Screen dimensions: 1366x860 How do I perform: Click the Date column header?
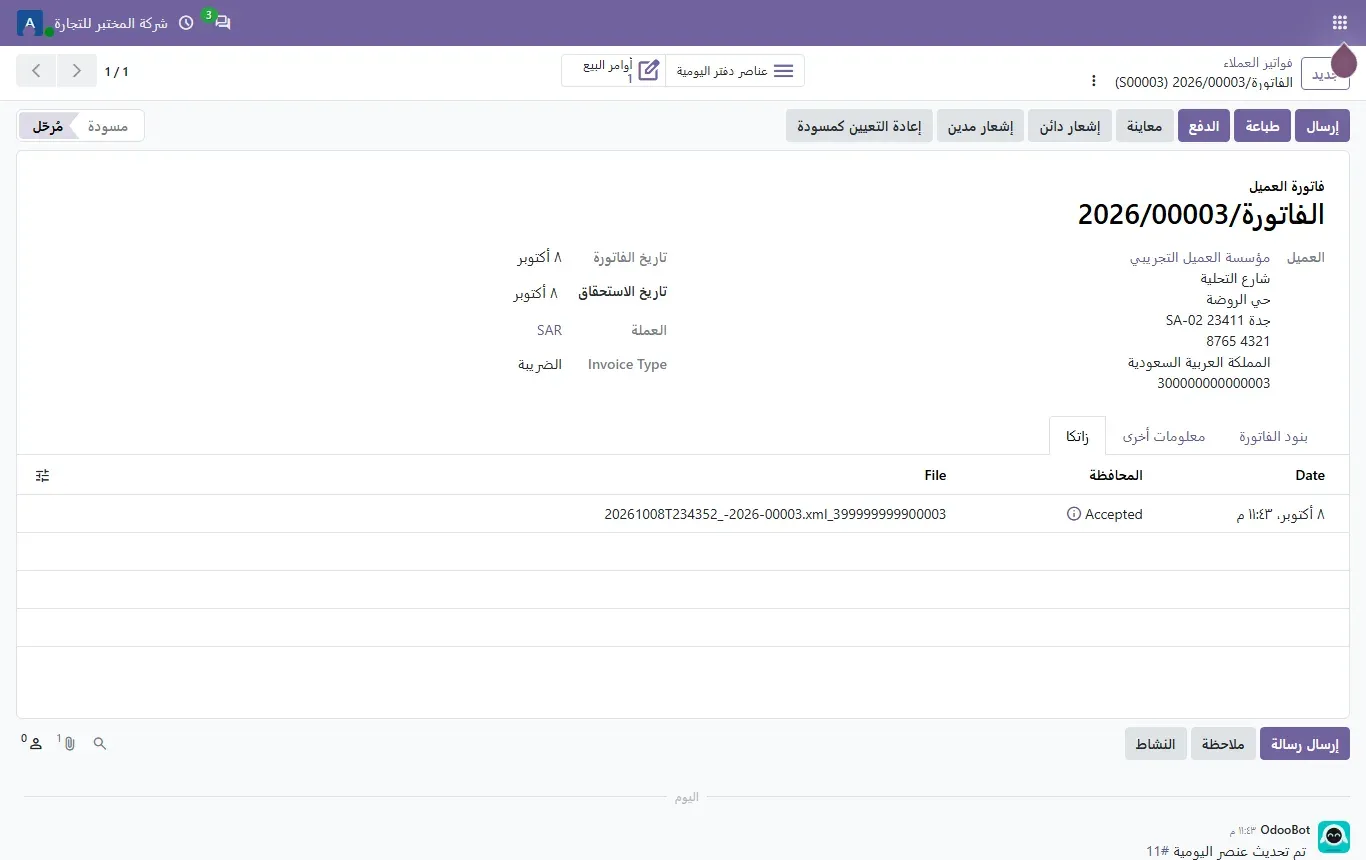click(1309, 475)
